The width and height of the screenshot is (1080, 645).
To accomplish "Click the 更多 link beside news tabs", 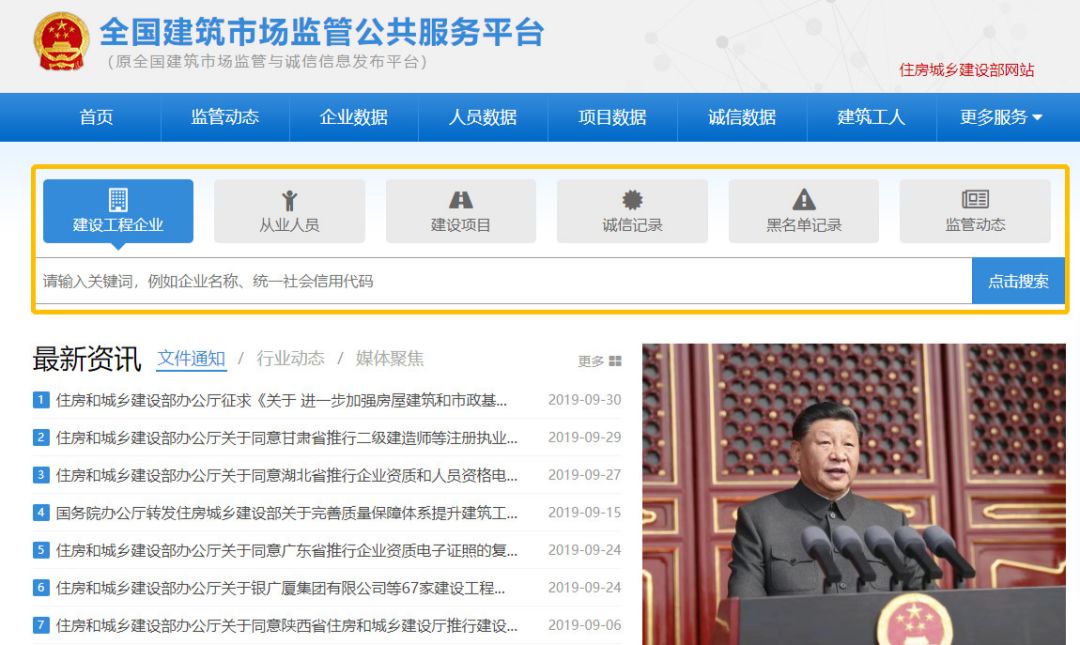I will [x=590, y=361].
